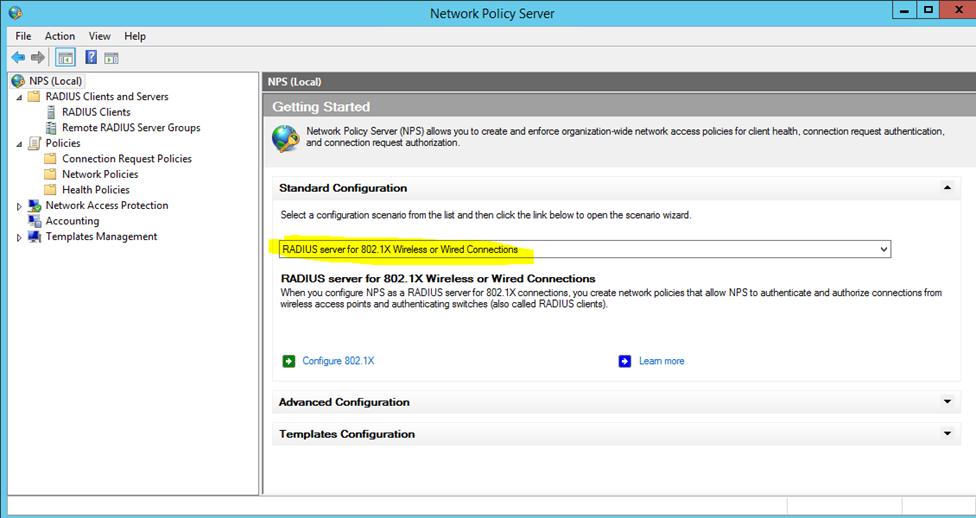The image size is (976, 518).
Task: Open the View menu
Action: coord(99,36)
